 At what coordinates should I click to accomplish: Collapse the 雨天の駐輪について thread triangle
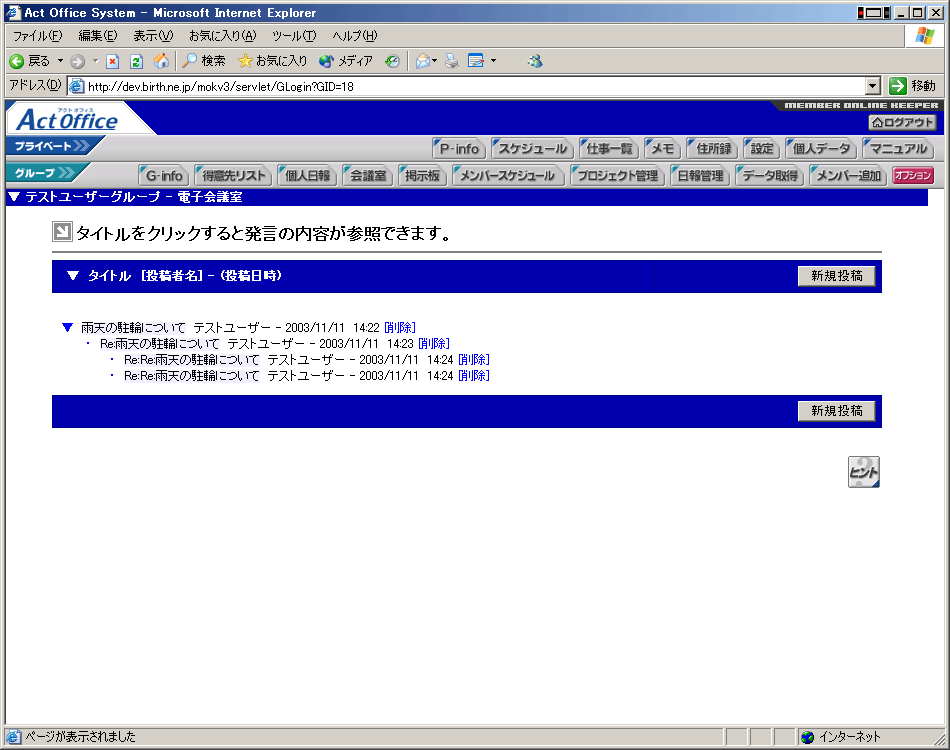tap(68, 327)
